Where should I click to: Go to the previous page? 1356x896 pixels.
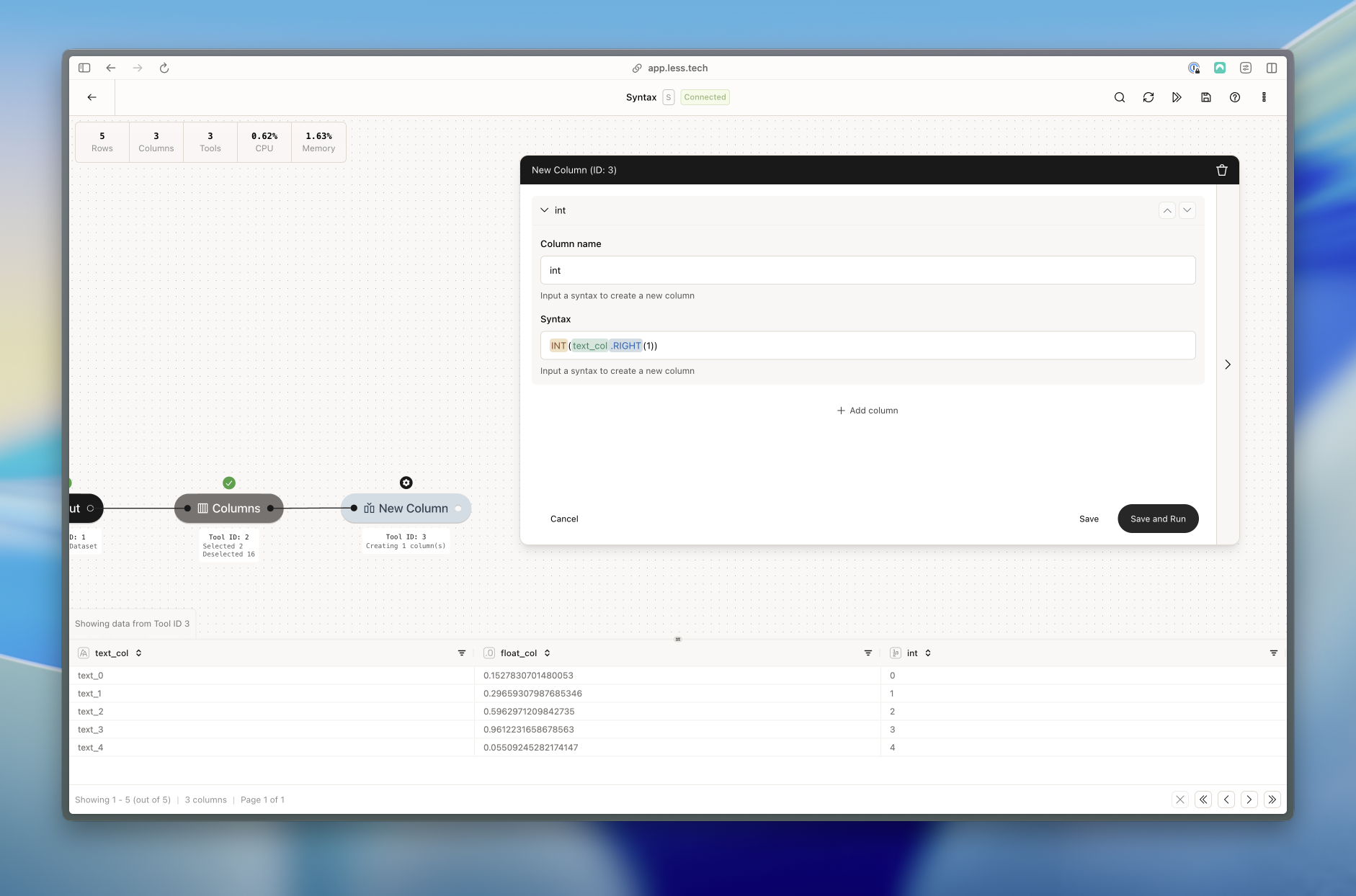(x=1226, y=799)
